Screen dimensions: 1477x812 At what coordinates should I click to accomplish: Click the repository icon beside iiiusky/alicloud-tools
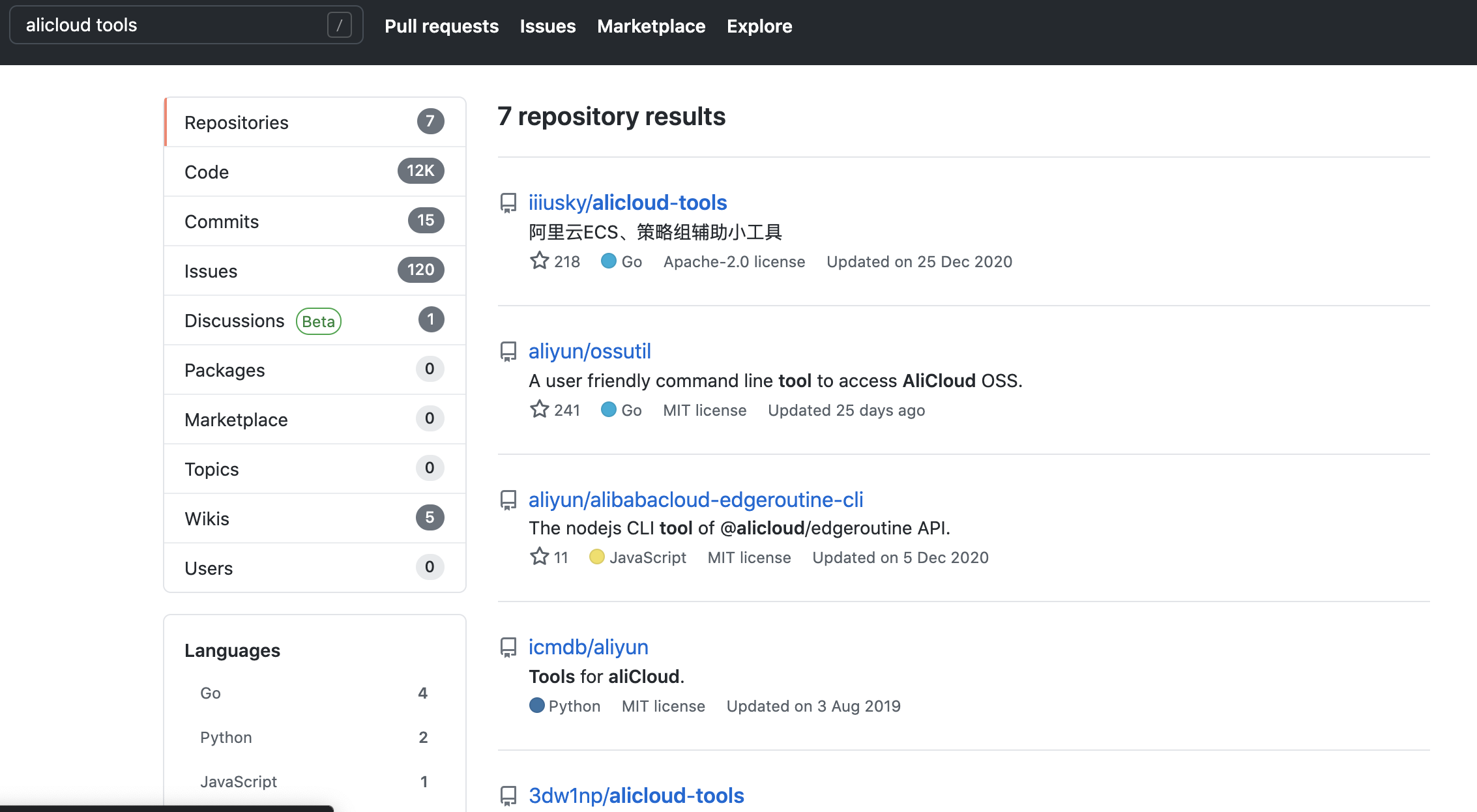click(508, 203)
